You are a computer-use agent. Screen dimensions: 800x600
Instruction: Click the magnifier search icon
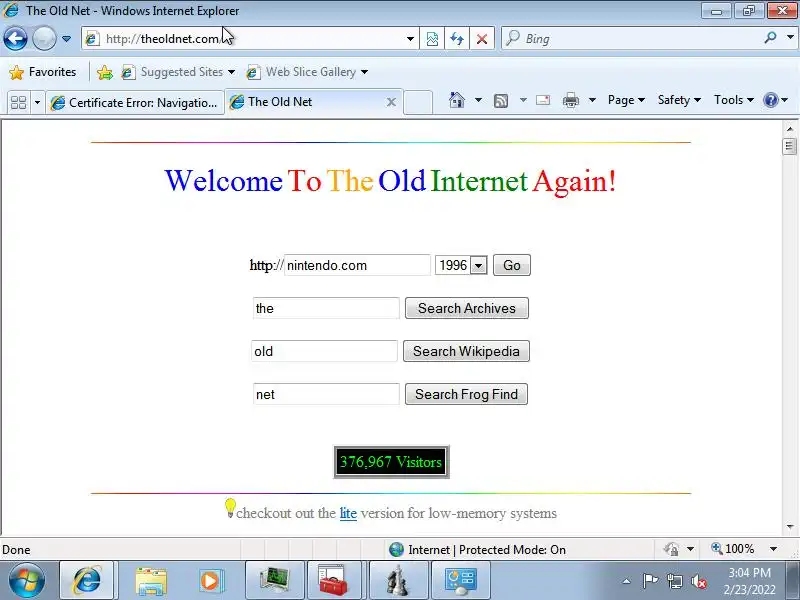770,38
